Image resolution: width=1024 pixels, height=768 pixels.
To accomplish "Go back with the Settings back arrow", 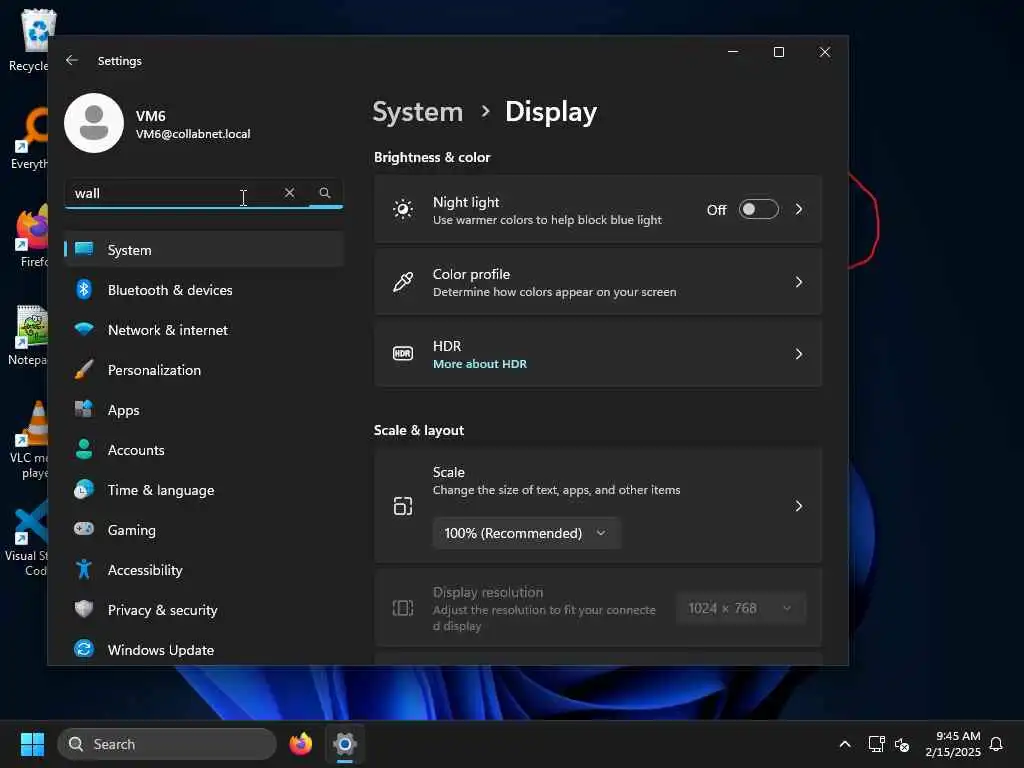I will click(x=72, y=60).
